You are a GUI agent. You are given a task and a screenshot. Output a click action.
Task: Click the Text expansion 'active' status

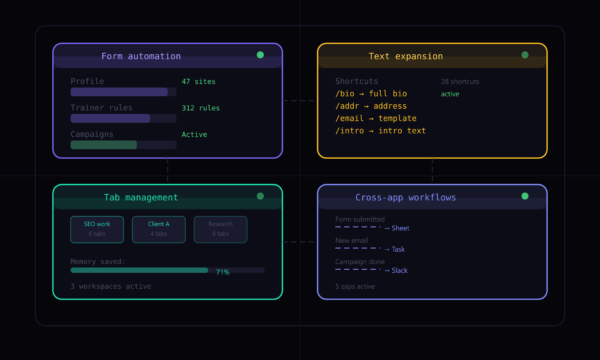pyautogui.click(x=450, y=94)
